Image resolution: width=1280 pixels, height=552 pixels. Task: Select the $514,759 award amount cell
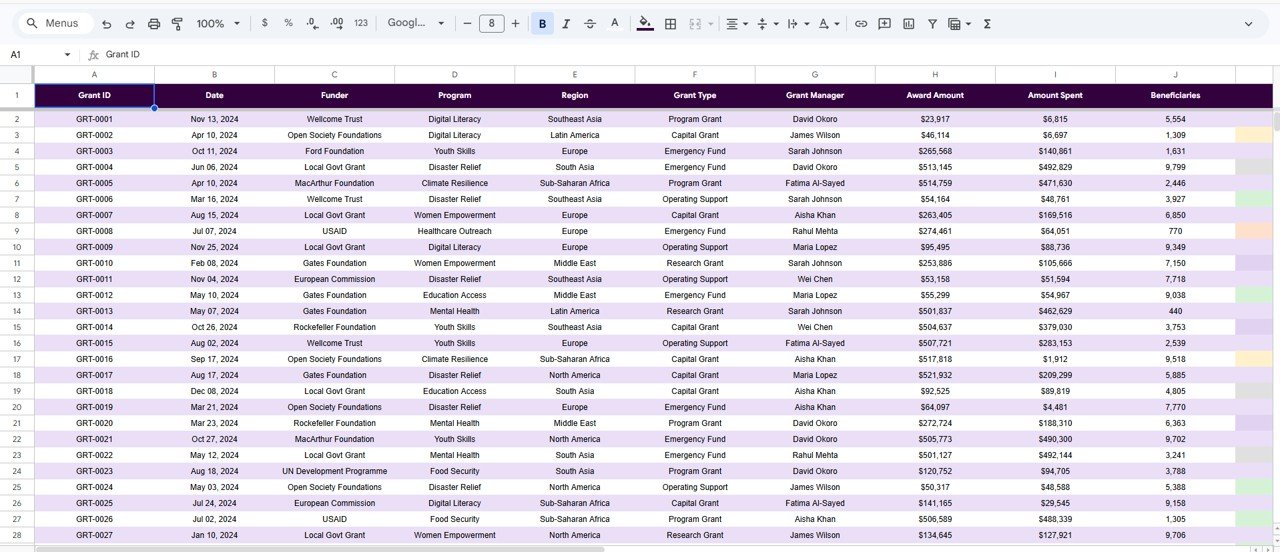coord(935,183)
